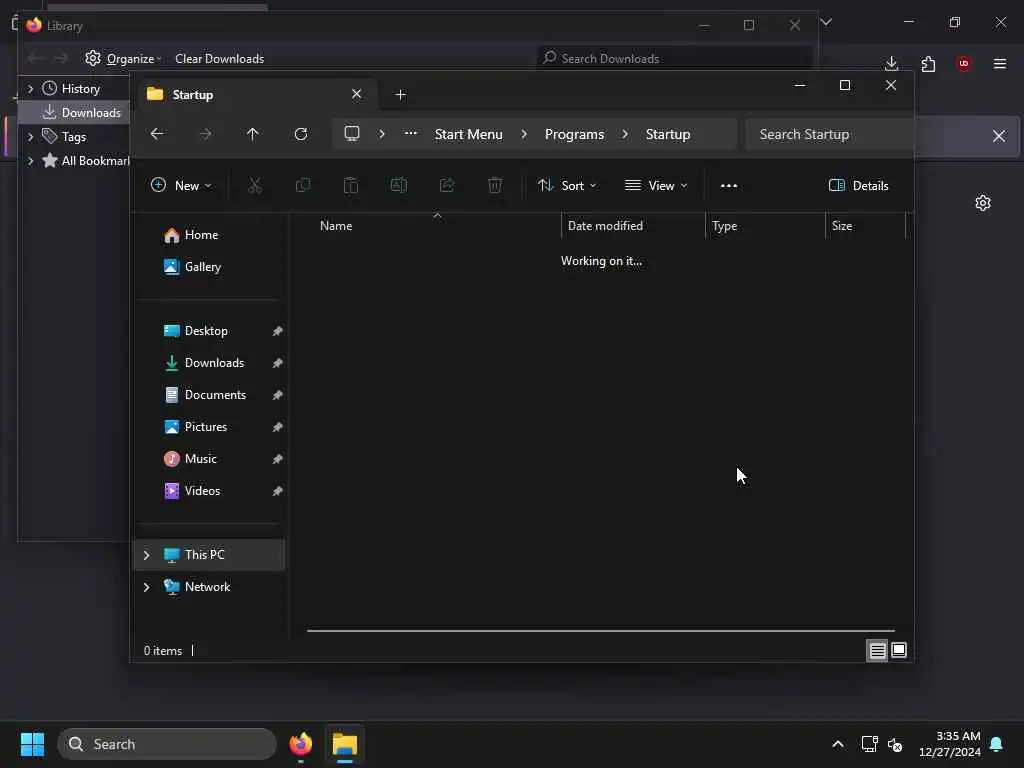Open Firefox downloads arrow icon
Image resolution: width=1024 pixels, height=768 pixels.
891,64
